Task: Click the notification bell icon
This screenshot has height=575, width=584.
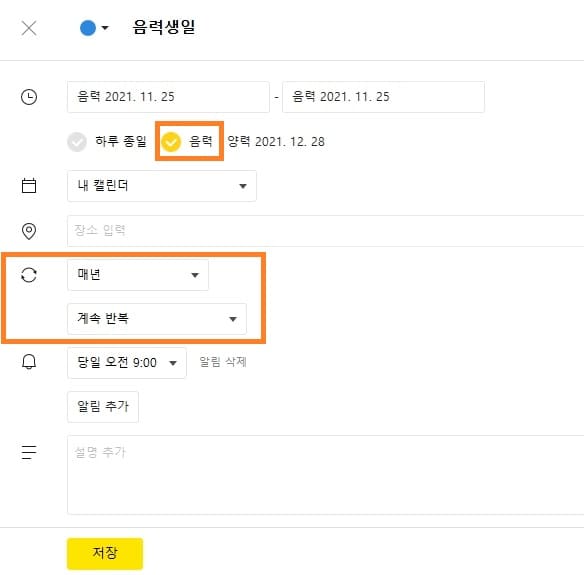Action: point(29,362)
